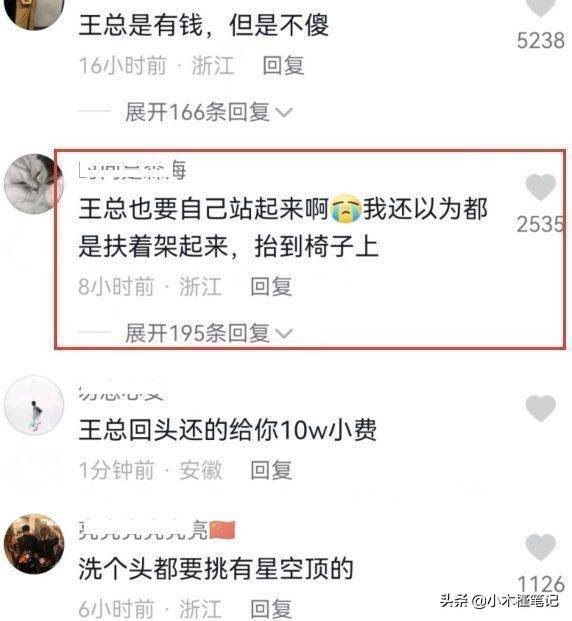Viewport: 572px width, 621px height.
Task: Like the top comment with 5238 likes
Action: click(x=540, y=7)
